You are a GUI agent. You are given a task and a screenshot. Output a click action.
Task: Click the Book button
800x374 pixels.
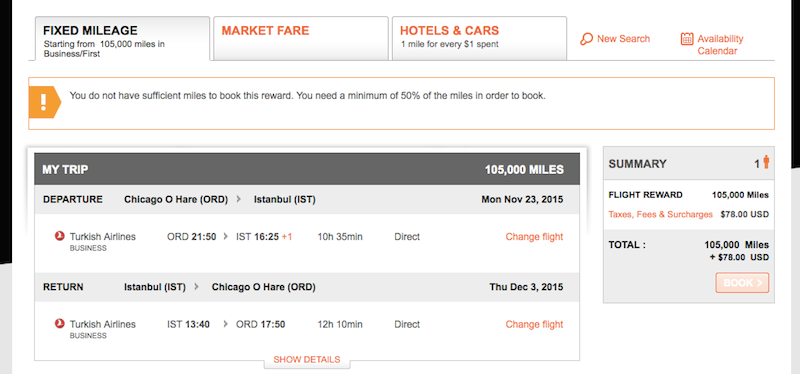pos(742,283)
